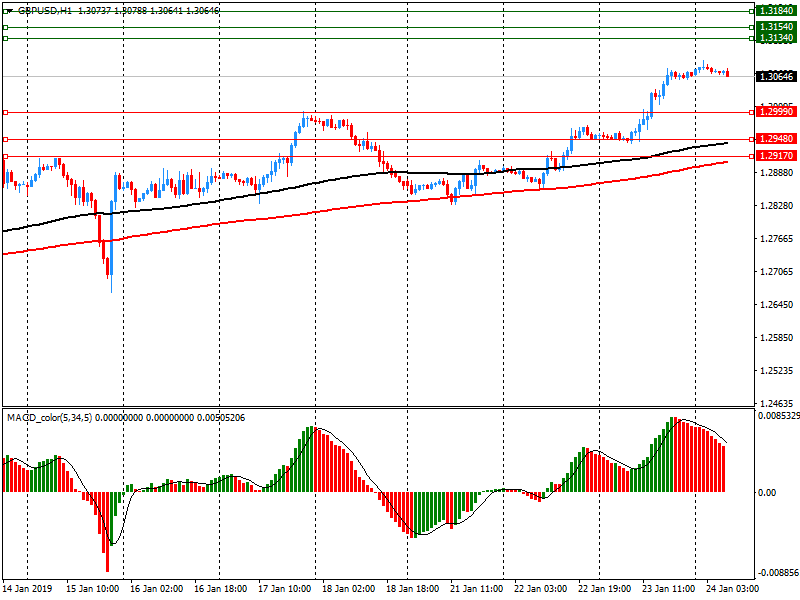Select right-end handle of the 1.31840 line

tap(752, 11)
